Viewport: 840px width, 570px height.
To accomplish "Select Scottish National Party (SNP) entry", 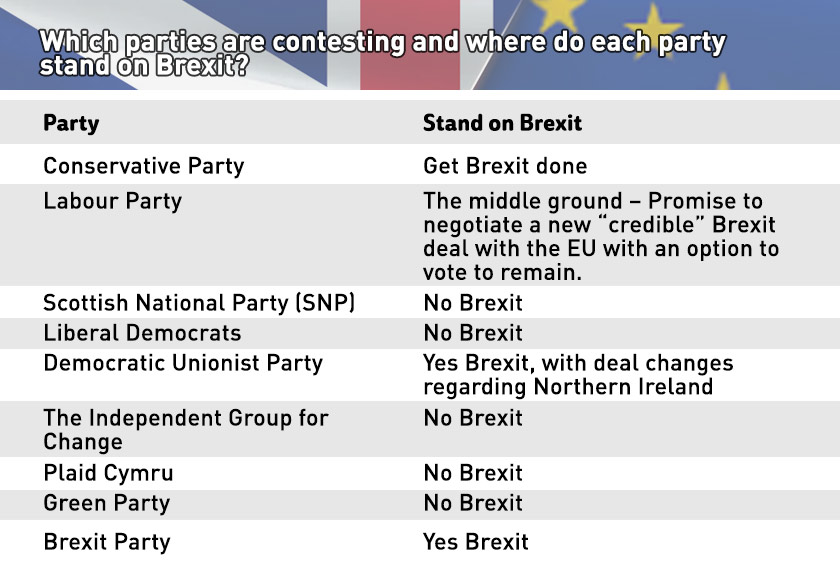I will pyautogui.click(x=199, y=303).
